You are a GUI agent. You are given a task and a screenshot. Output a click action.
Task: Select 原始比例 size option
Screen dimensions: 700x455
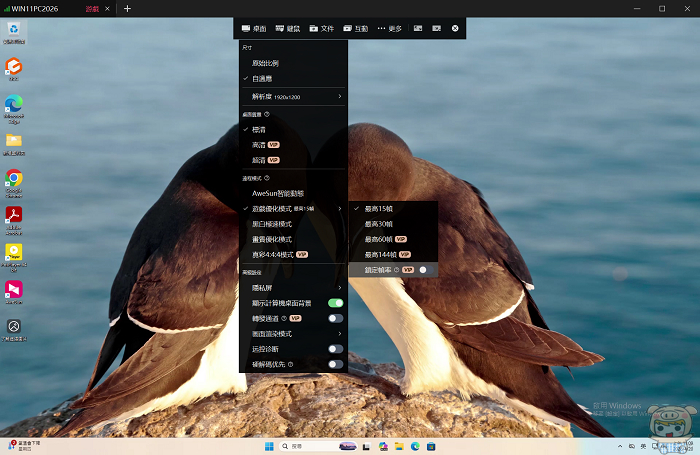pos(266,63)
